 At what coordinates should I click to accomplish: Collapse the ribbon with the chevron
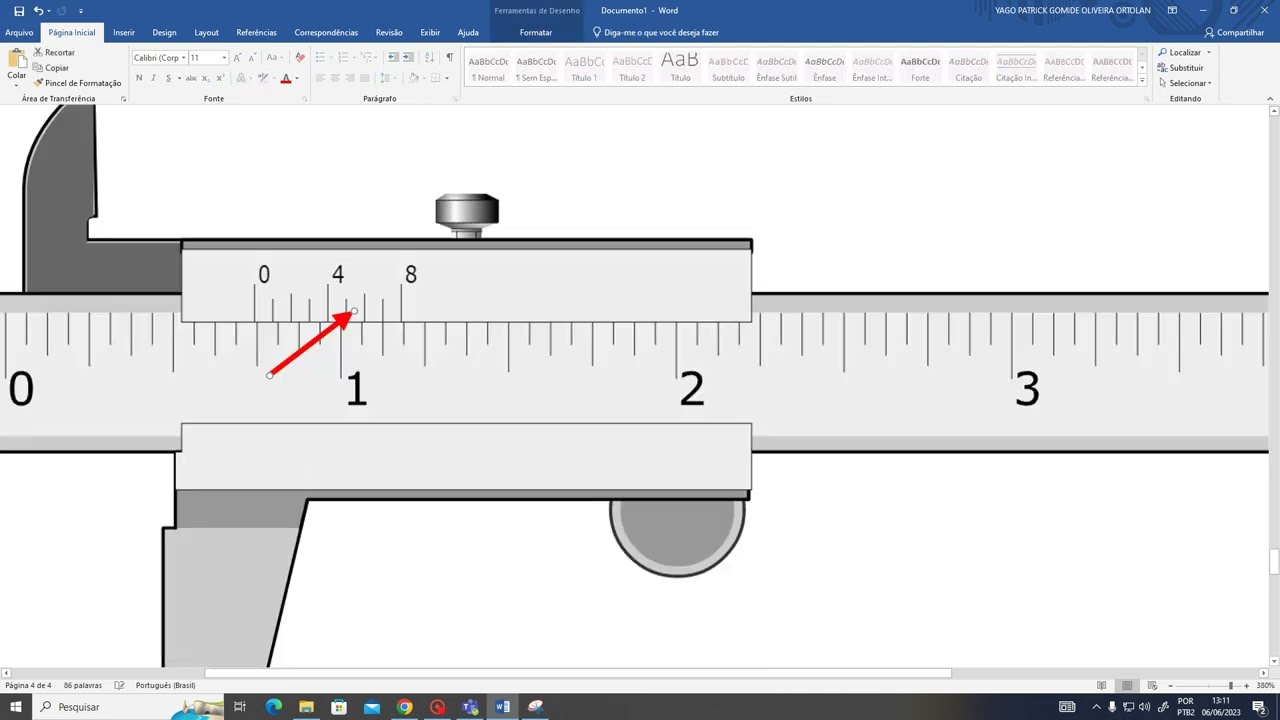[x=1270, y=99]
